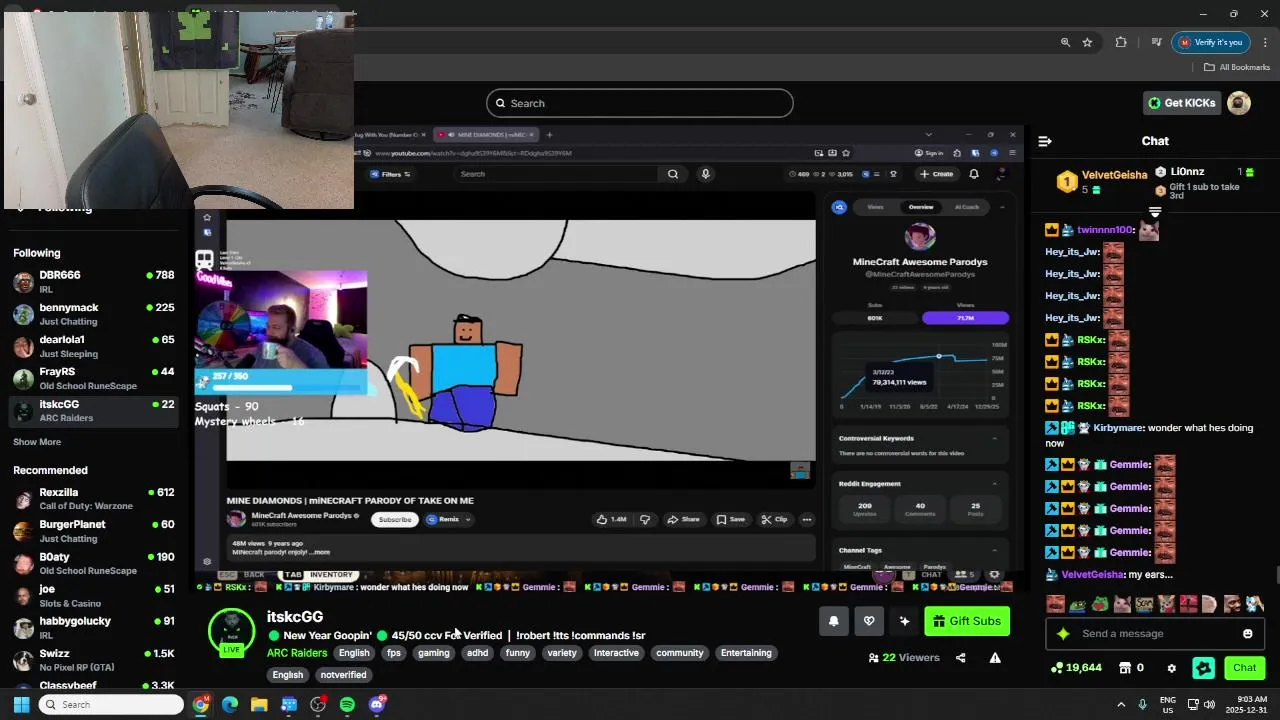Open Swizz No Pixel RP channel
Viewport: 1280px width, 720px height.
click(94, 660)
